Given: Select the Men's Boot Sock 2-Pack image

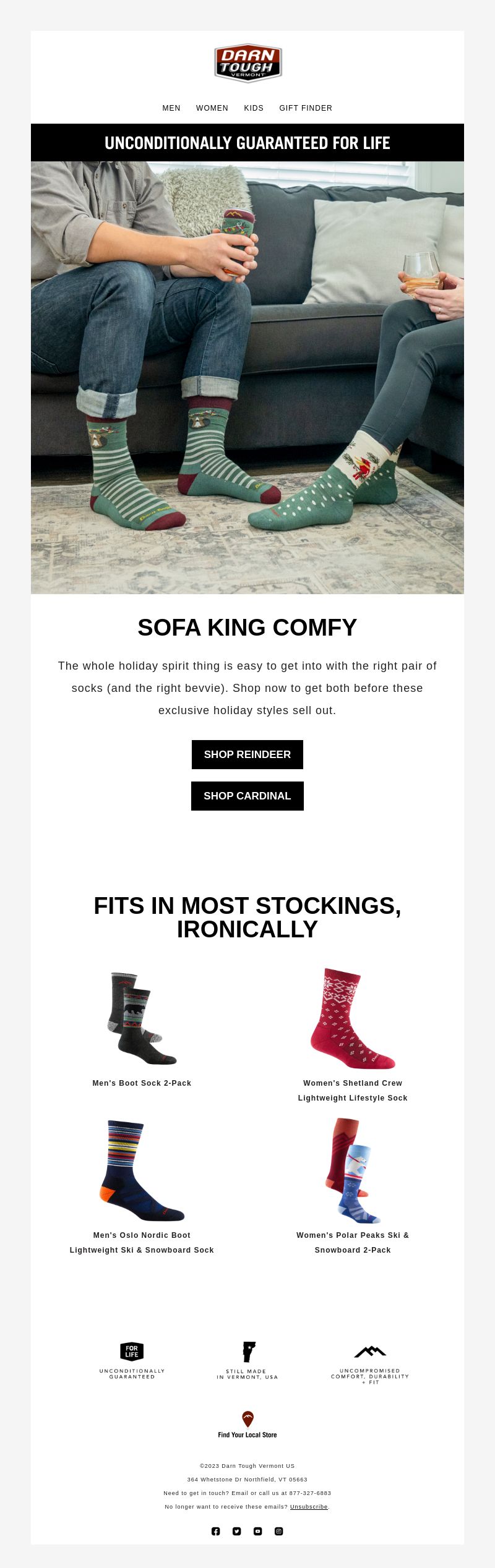Looking at the screenshot, I should 142,1018.
